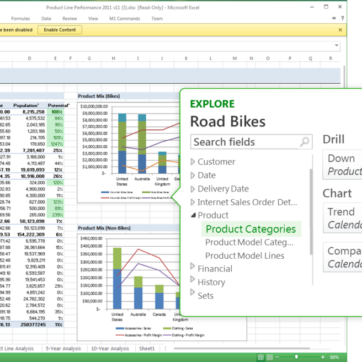Switch to the Sheet1 tab
This screenshot has height=362, width=362.
point(147,349)
